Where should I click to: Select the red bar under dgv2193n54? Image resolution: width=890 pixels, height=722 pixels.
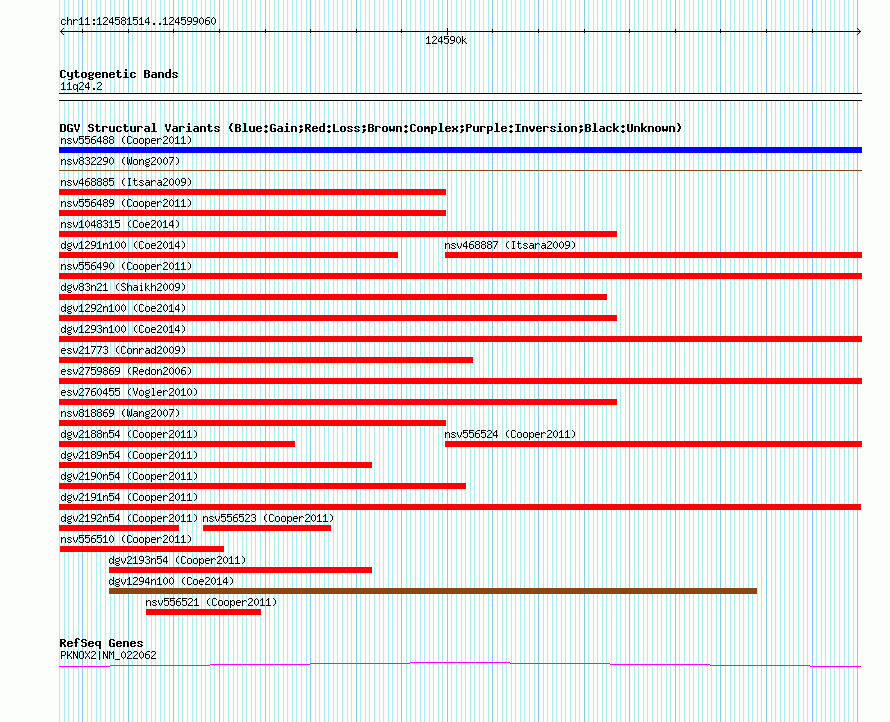pyautogui.click(x=241, y=570)
